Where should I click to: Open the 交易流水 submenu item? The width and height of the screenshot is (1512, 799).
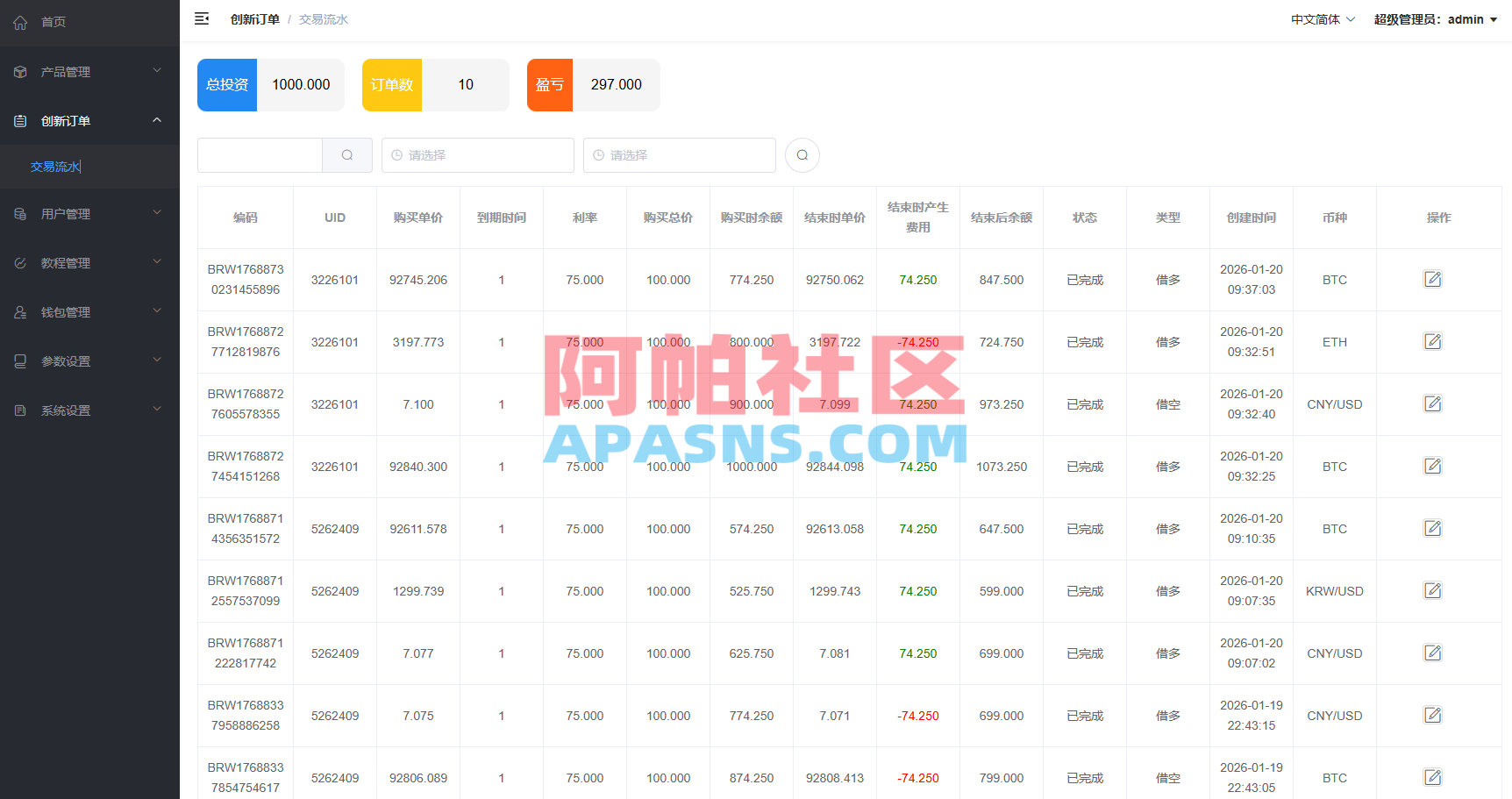tap(89, 167)
